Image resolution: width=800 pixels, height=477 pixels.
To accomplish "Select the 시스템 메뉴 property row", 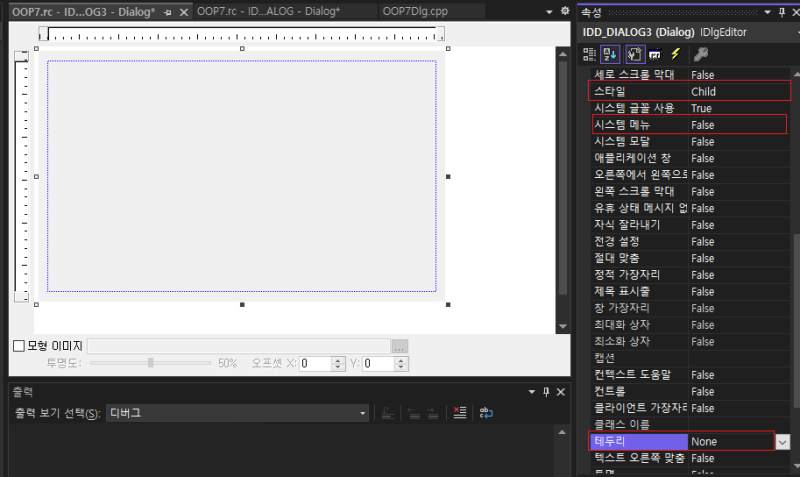I will click(x=689, y=125).
